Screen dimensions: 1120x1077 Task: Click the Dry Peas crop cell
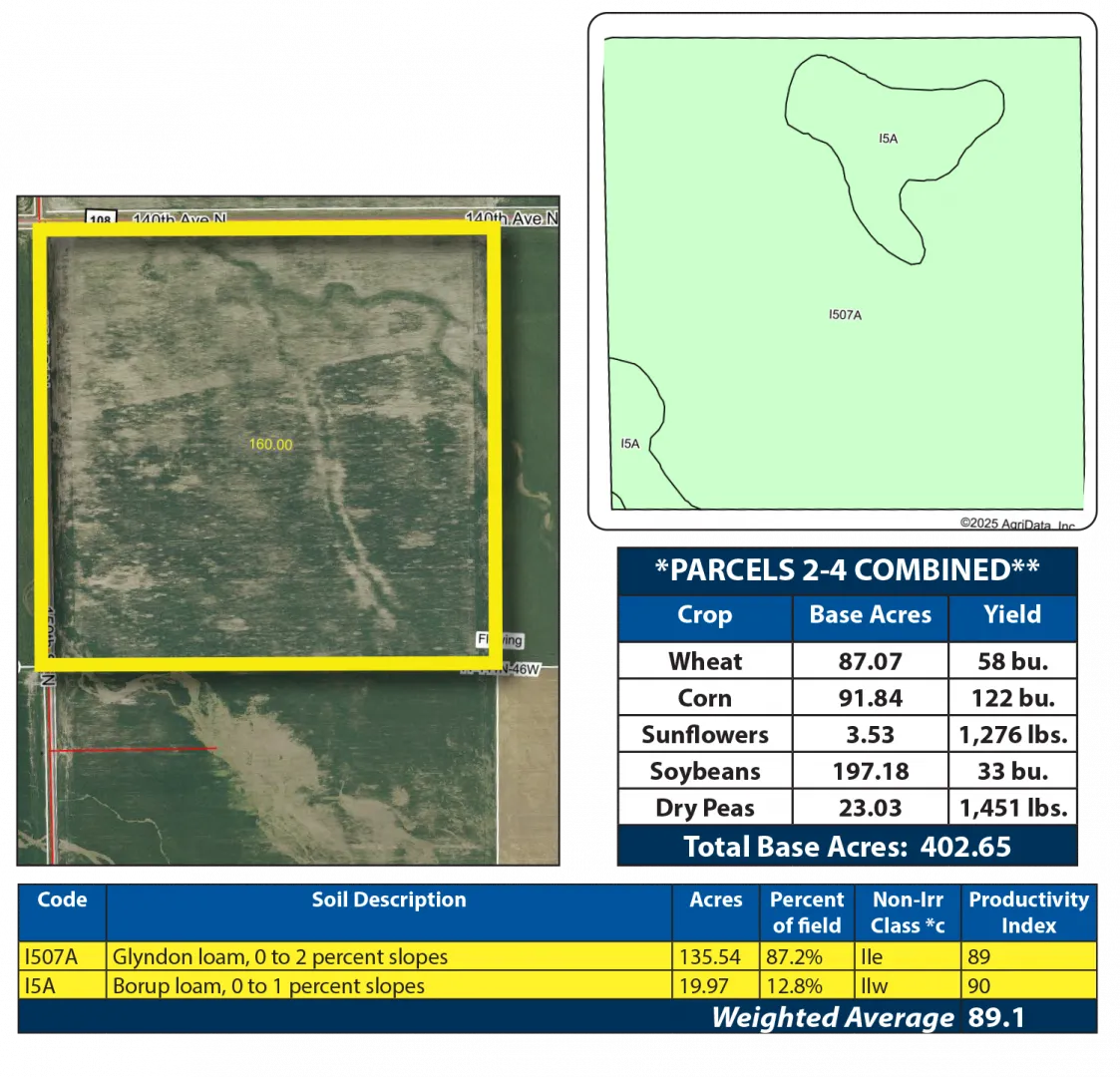pyautogui.click(x=704, y=808)
